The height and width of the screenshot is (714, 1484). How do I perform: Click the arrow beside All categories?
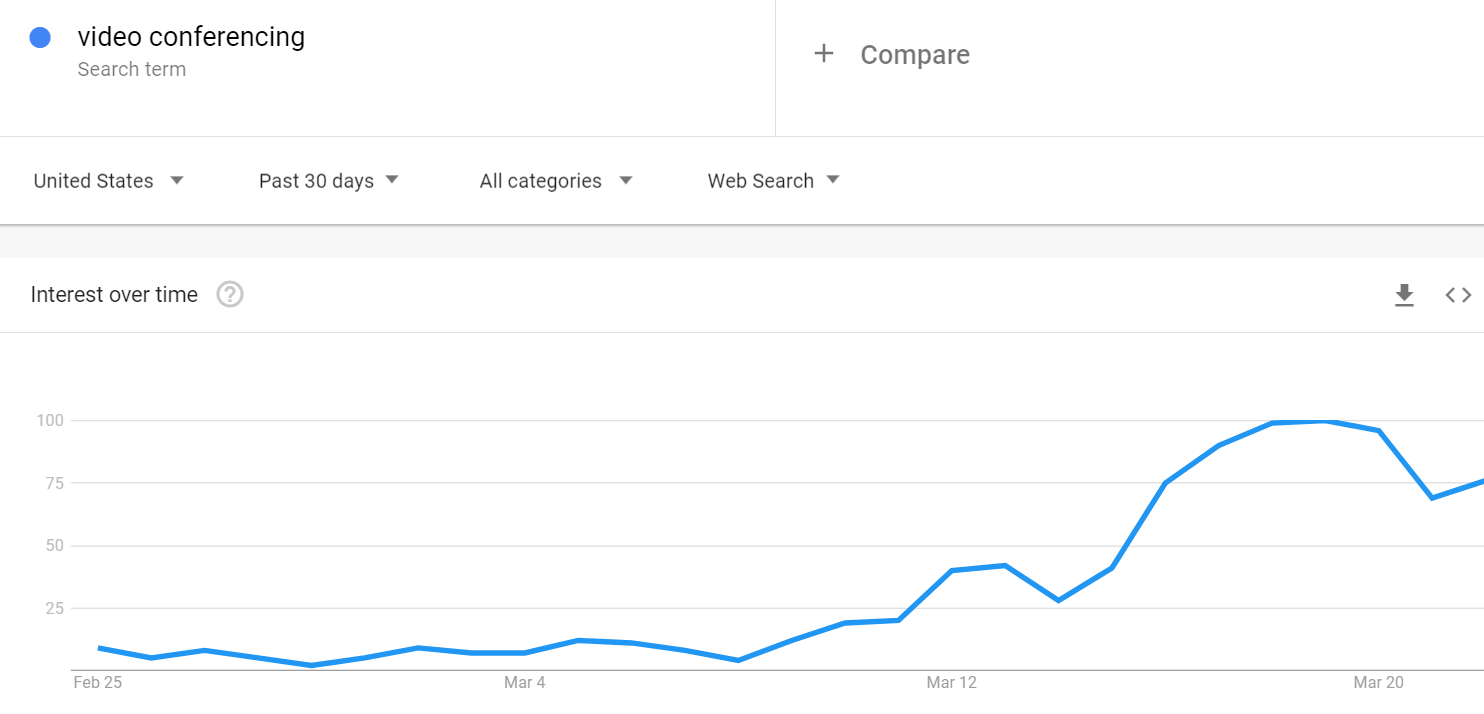626,181
